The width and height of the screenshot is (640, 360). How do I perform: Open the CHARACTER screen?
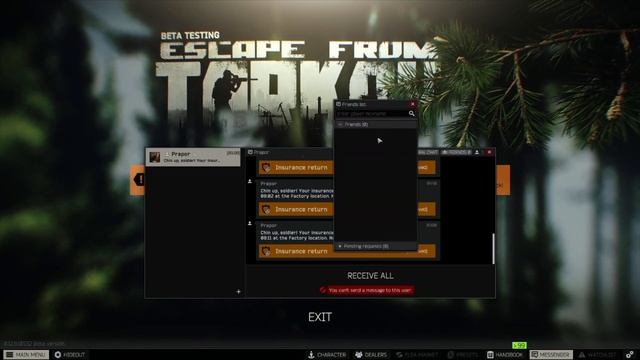pyautogui.click(x=327, y=355)
